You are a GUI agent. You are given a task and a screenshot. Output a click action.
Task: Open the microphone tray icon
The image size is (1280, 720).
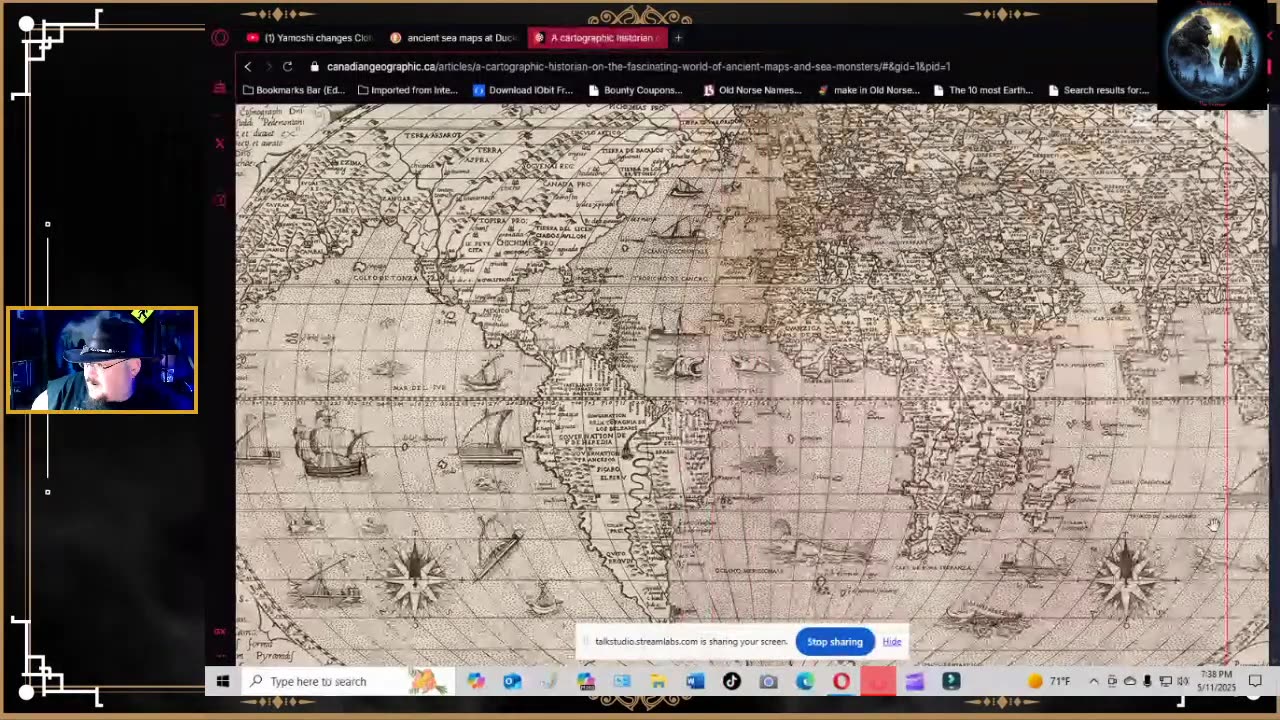click(x=1147, y=682)
